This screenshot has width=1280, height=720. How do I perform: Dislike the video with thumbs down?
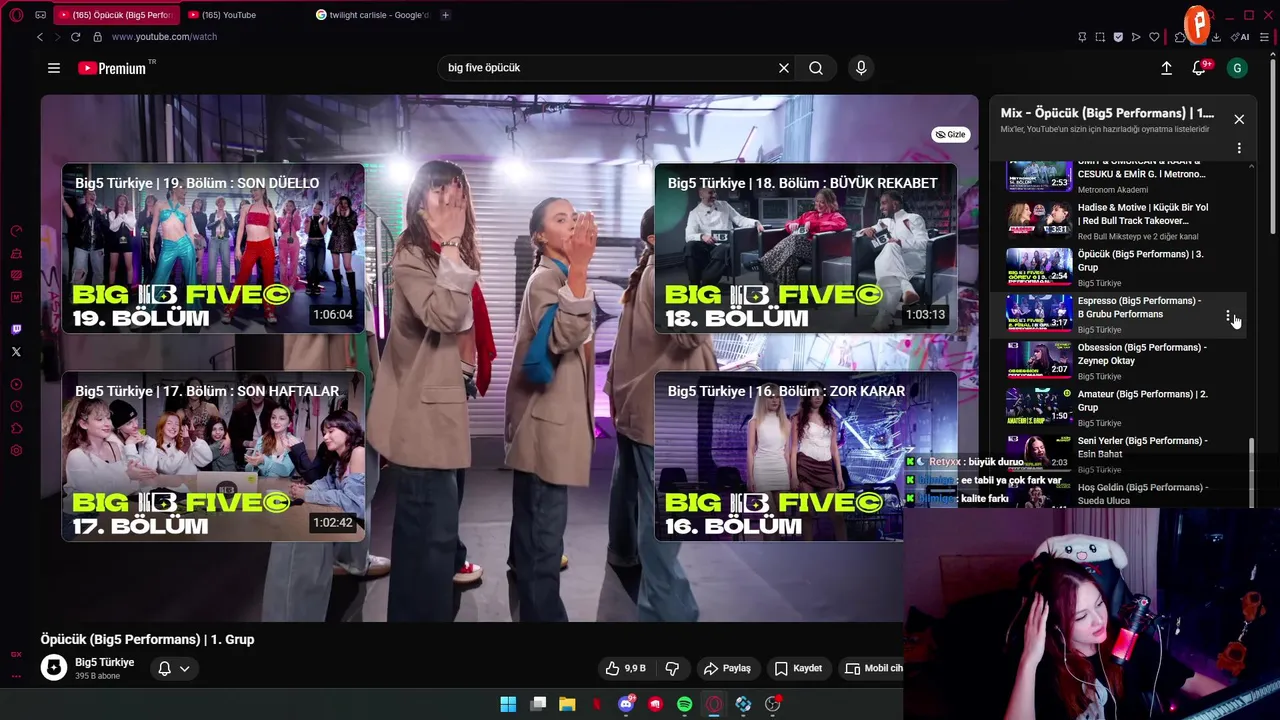tap(672, 668)
